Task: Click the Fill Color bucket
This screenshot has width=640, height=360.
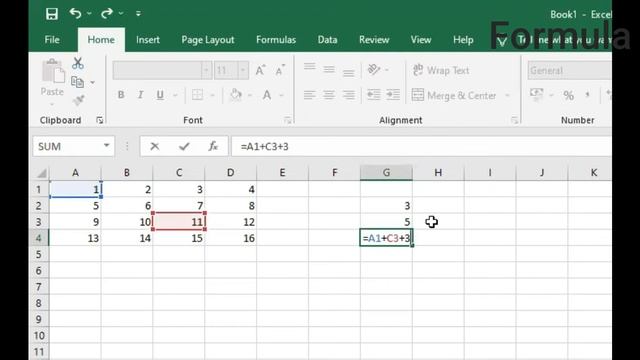Action: click(x=236, y=95)
